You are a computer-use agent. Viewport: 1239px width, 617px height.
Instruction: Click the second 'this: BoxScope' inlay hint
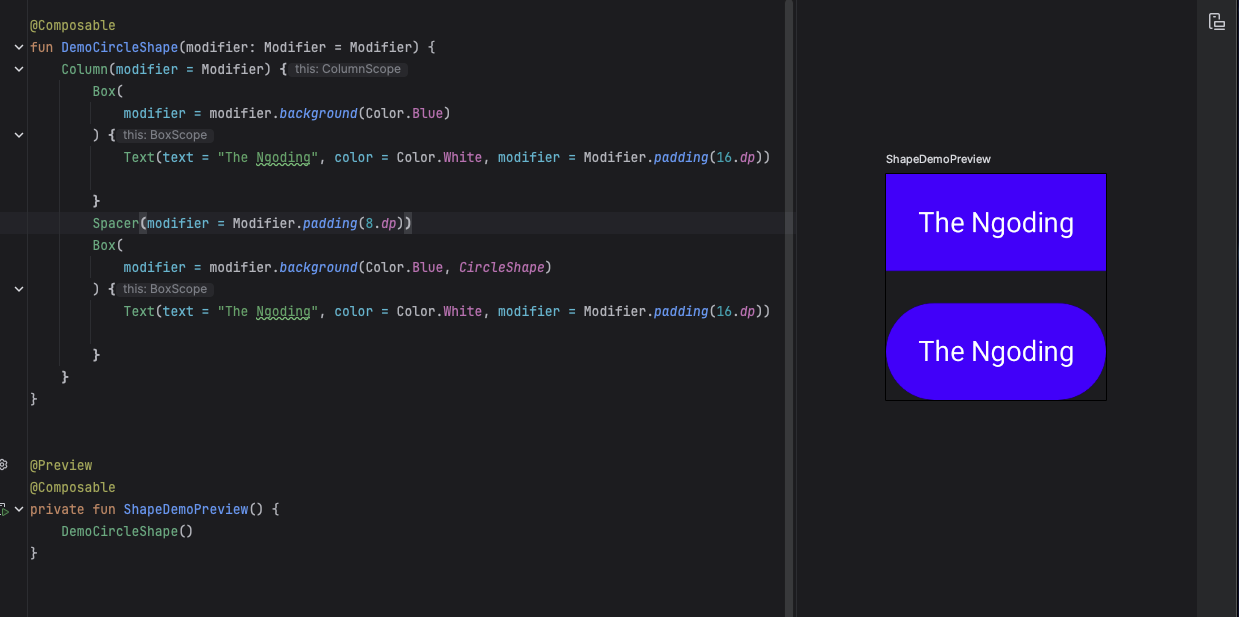point(165,290)
